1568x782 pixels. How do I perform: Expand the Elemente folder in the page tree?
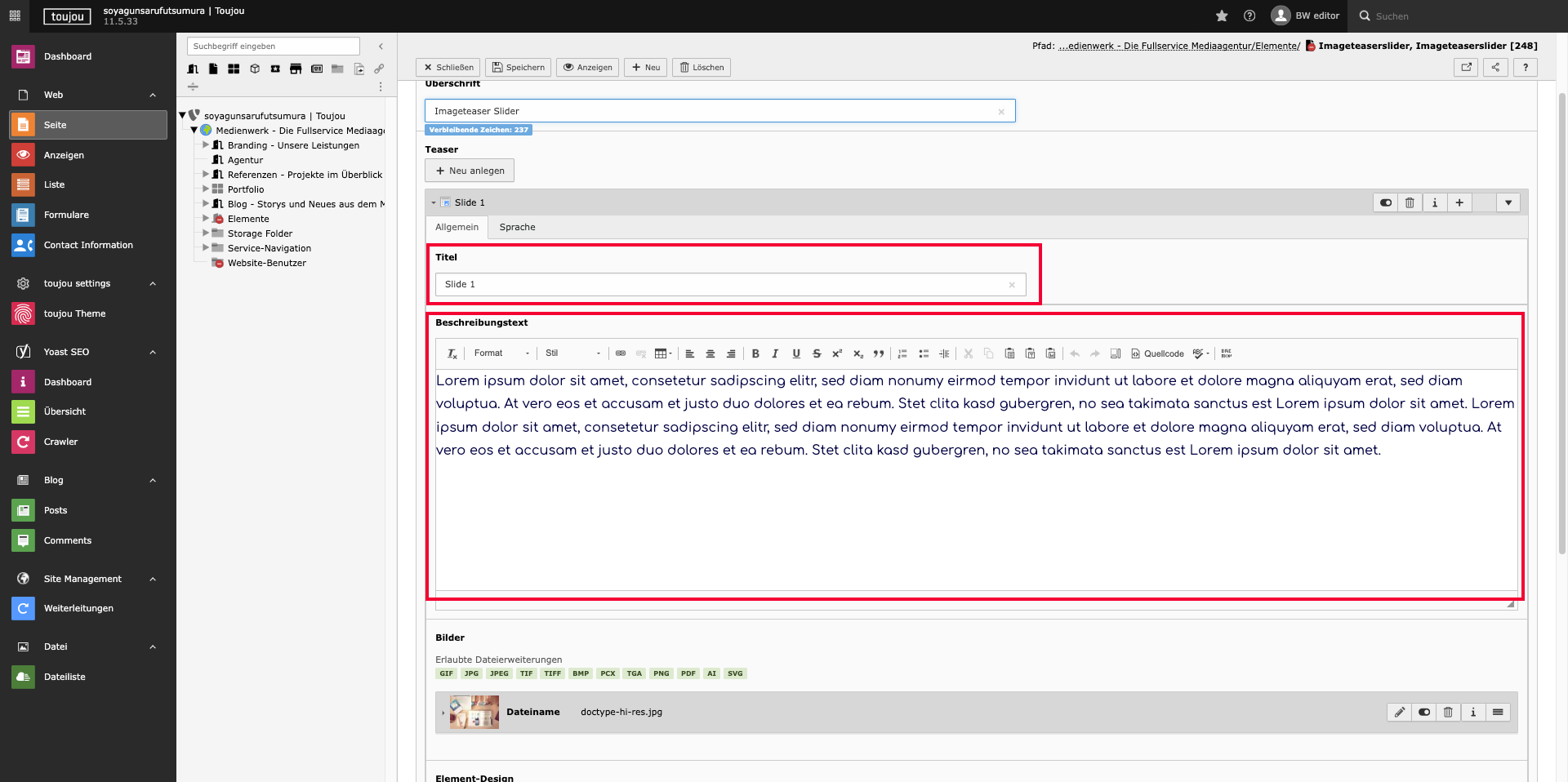click(206, 219)
